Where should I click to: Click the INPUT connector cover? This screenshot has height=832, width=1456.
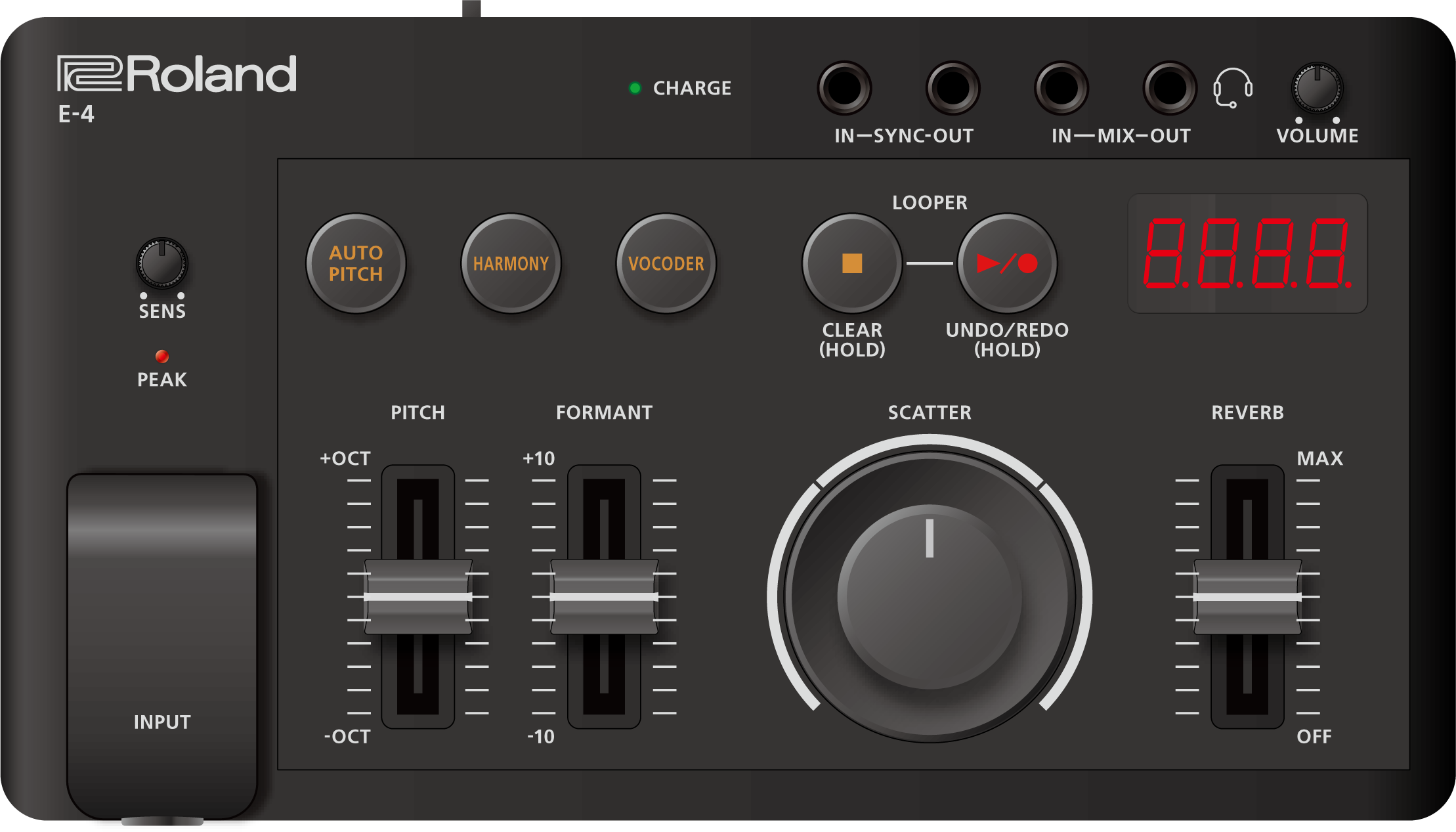(162, 647)
